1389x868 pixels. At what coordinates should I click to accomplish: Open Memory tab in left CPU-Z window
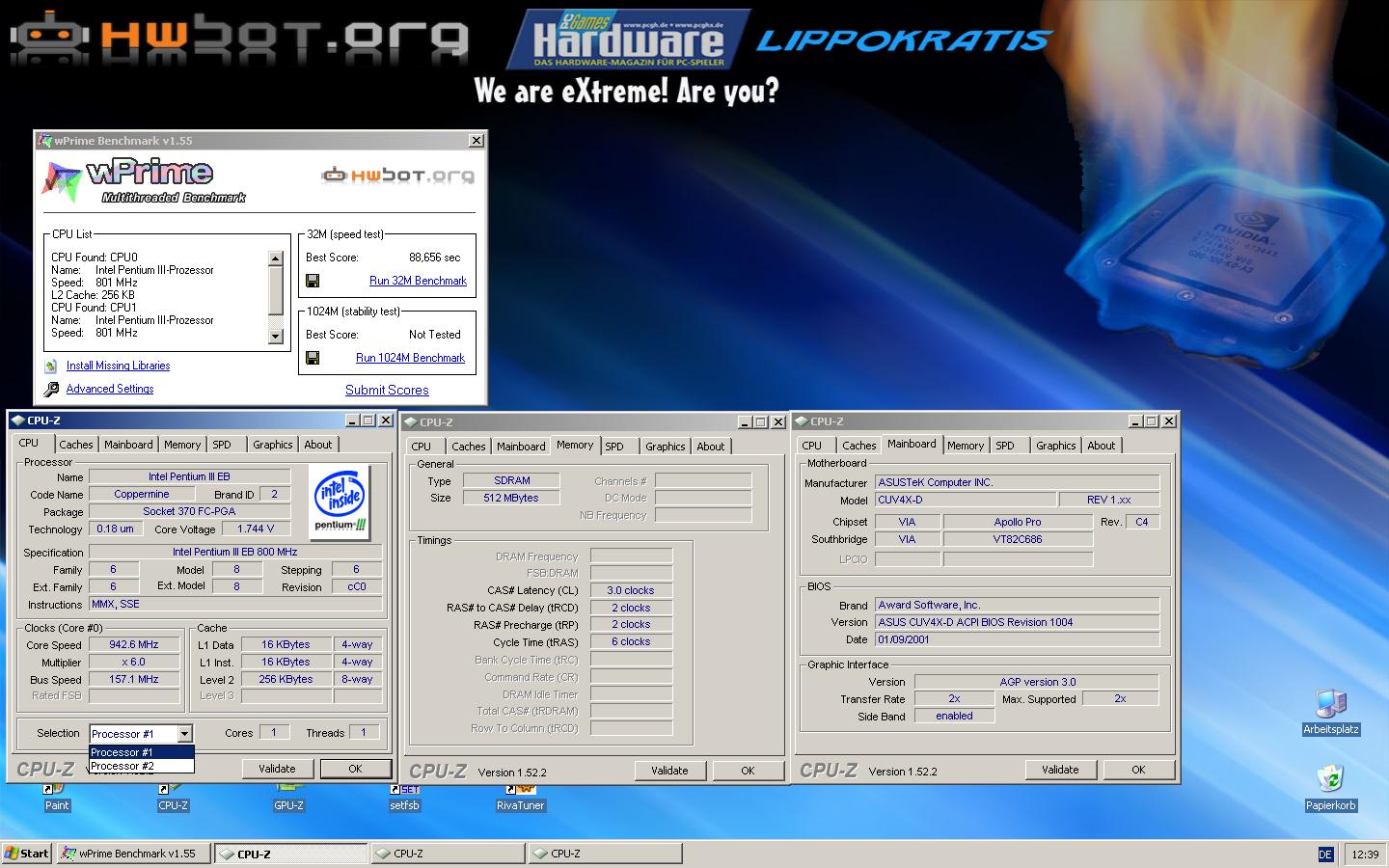182,445
